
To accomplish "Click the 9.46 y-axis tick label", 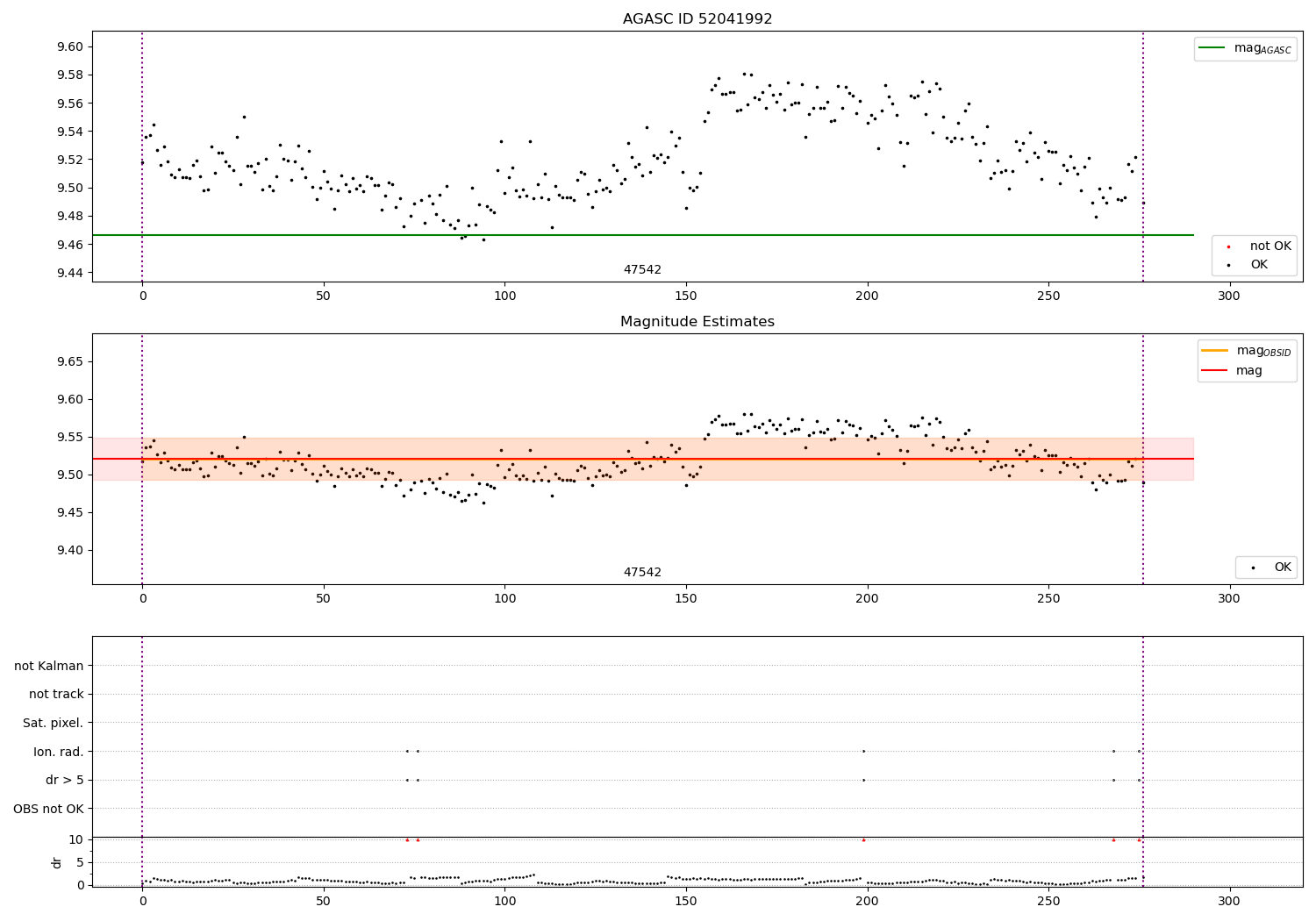I will pyautogui.click(x=70, y=244).
